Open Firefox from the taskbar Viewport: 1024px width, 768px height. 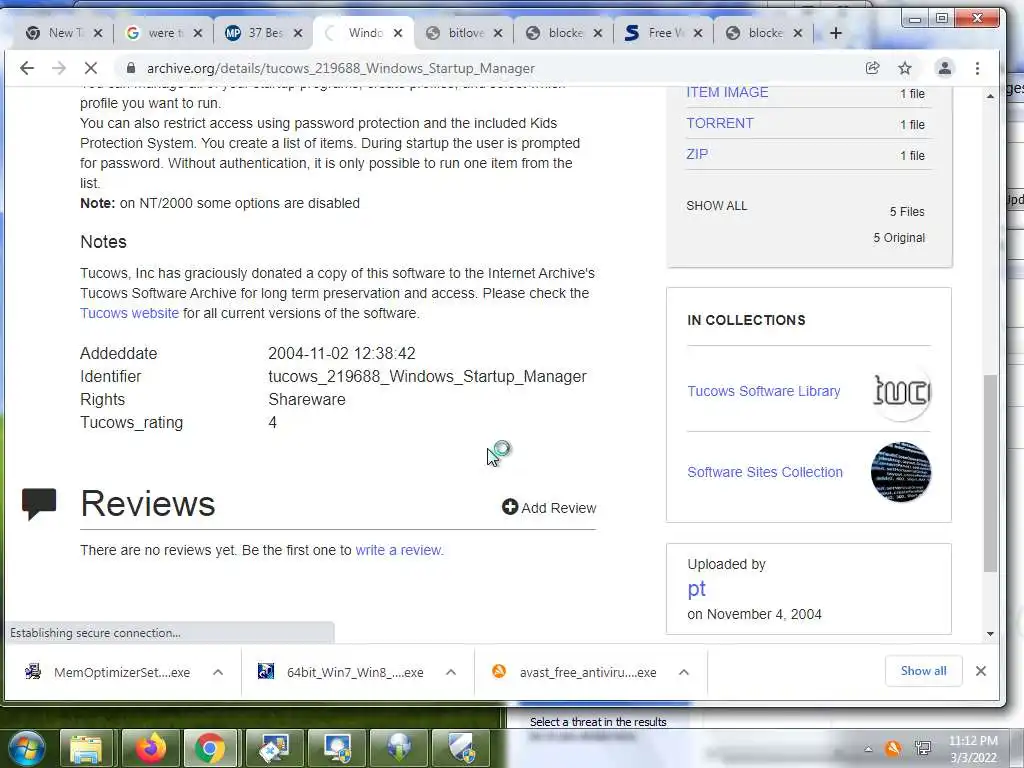(x=150, y=748)
